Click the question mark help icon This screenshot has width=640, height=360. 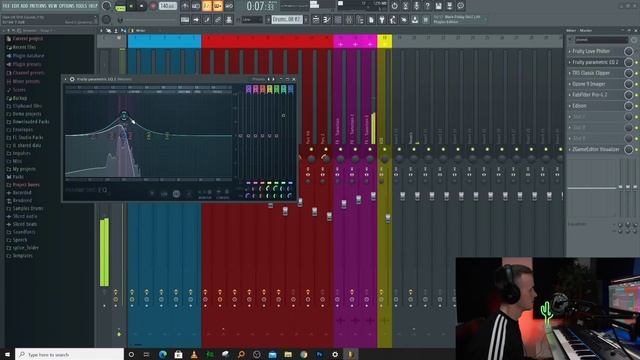click(x=427, y=6)
